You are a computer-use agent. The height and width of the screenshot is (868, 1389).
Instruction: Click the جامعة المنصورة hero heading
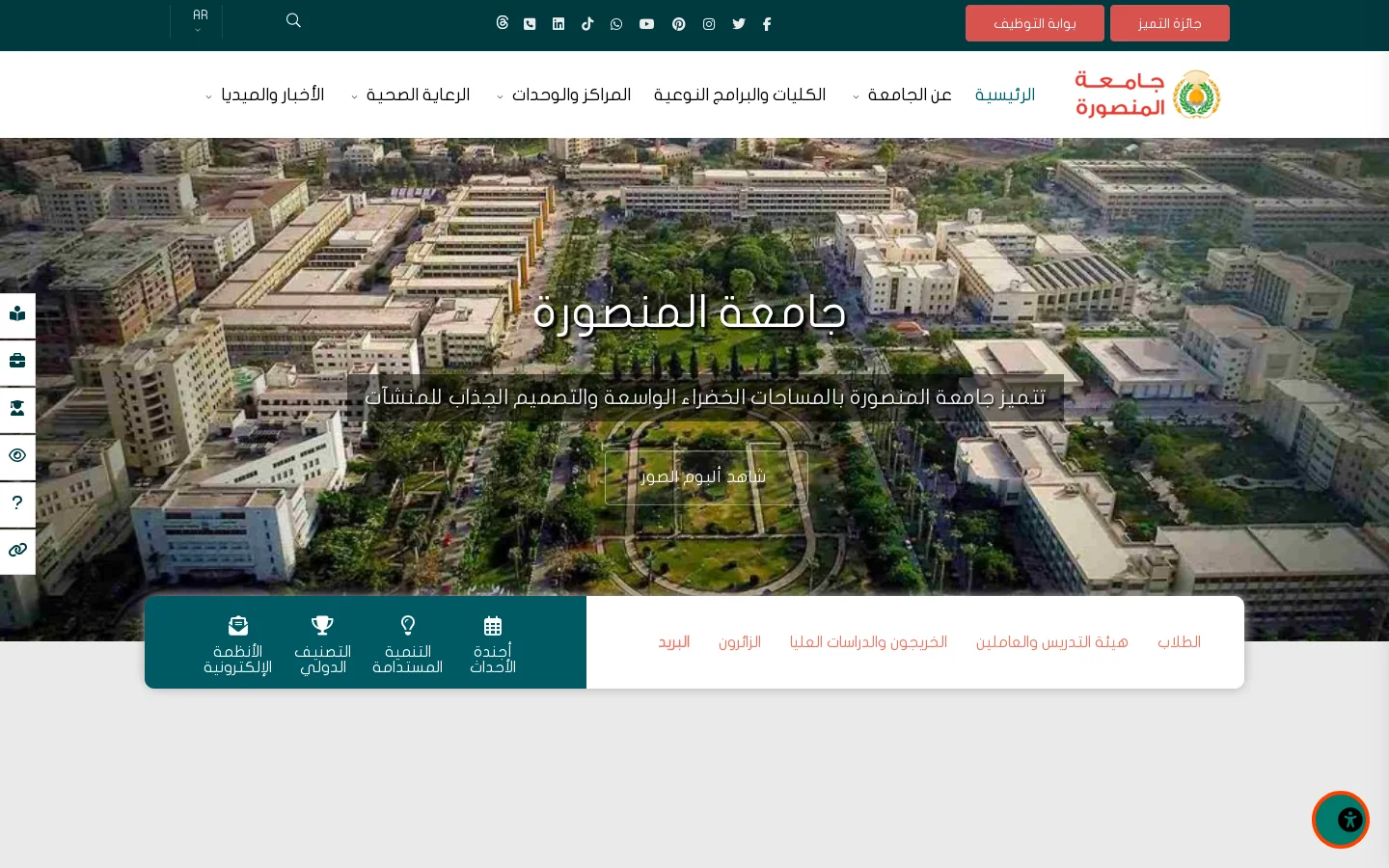pos(691,313)
